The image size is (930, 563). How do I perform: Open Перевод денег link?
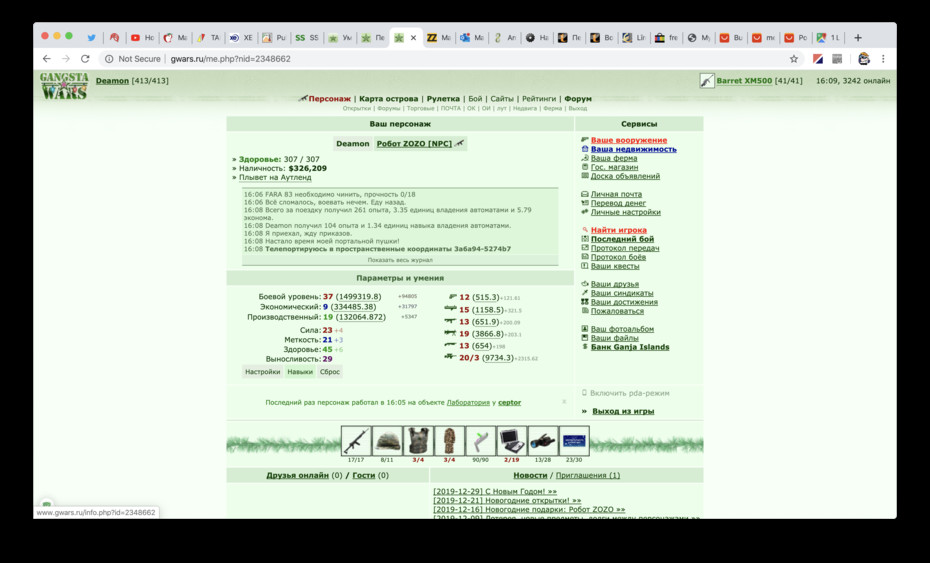618,203
